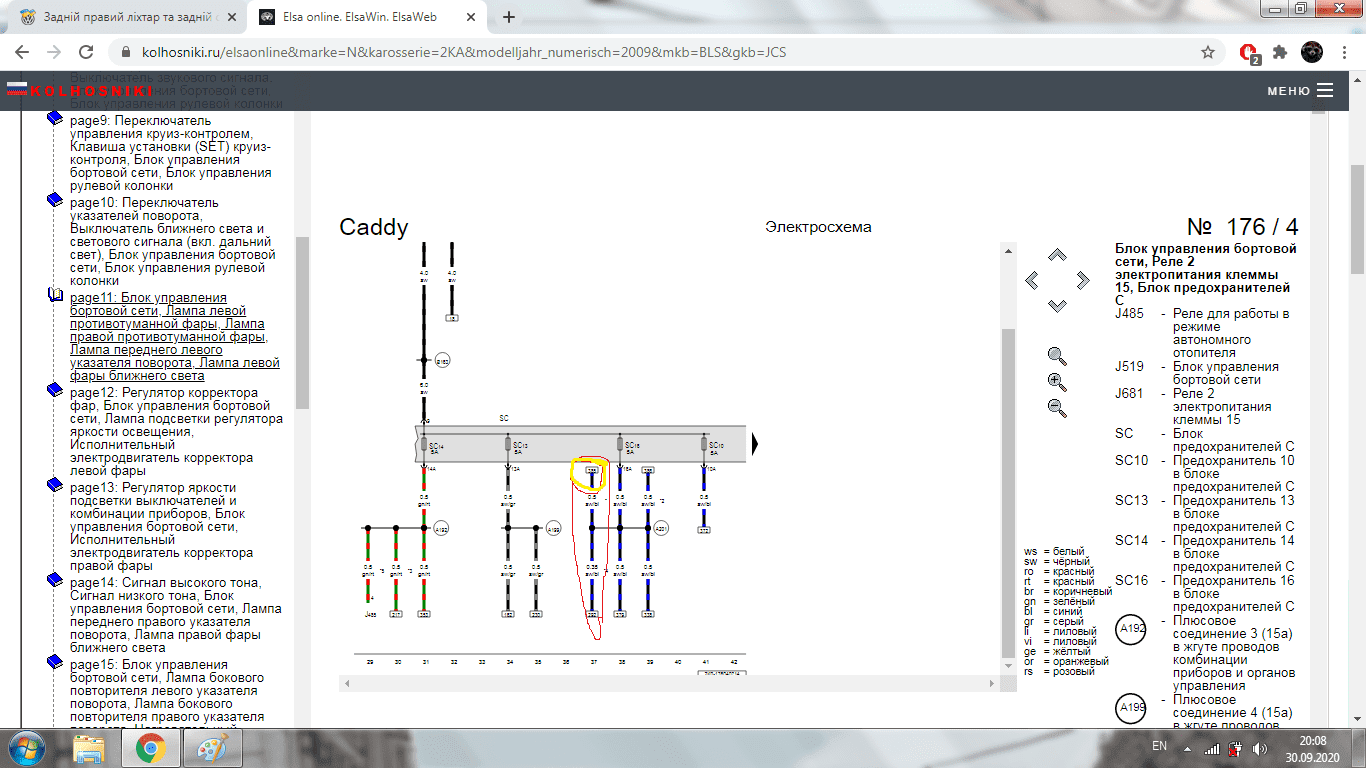Click the EN language indicator
This screenshot has width=1366, height=768.
[x=1160, y=746]
